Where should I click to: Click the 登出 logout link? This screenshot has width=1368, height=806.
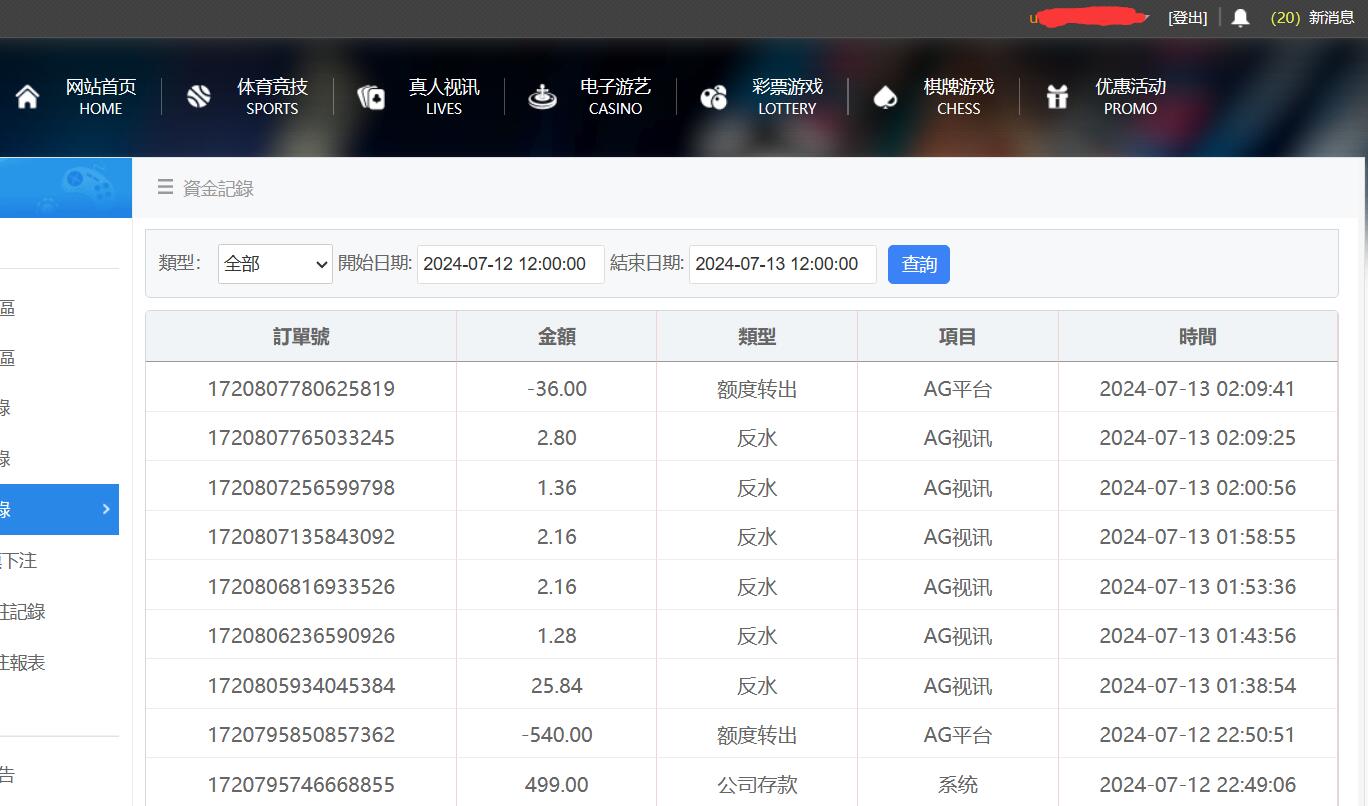tap(1187, 18)
